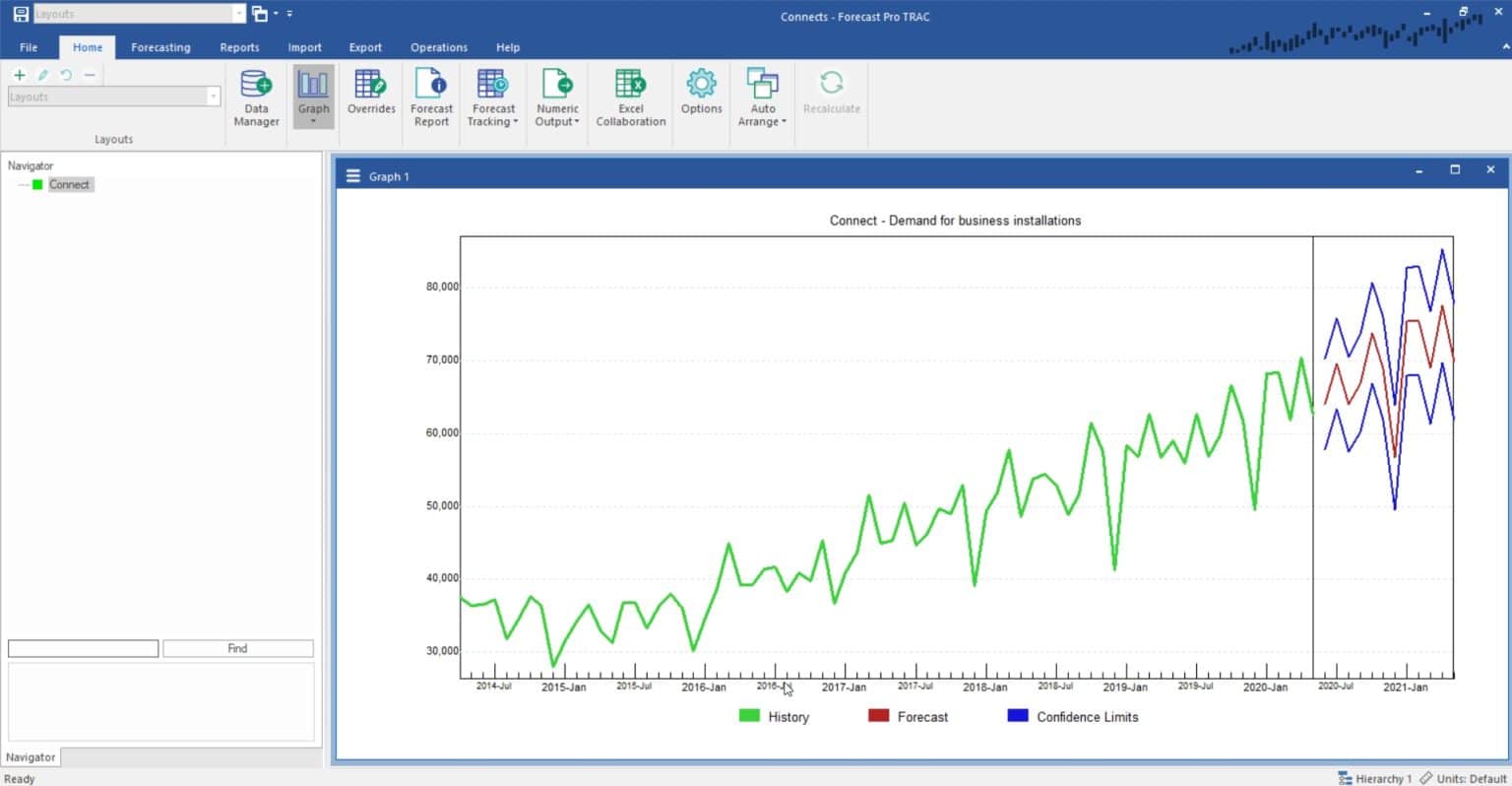This screenshot has height=786, width=1512.
Task: Expand the Connect node in Navigator tree
Action: point(24,184)
